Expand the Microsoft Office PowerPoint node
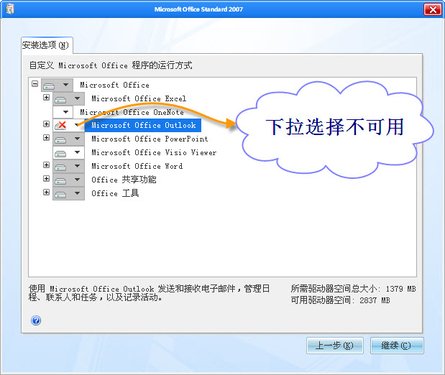 (x=46, y=138)
